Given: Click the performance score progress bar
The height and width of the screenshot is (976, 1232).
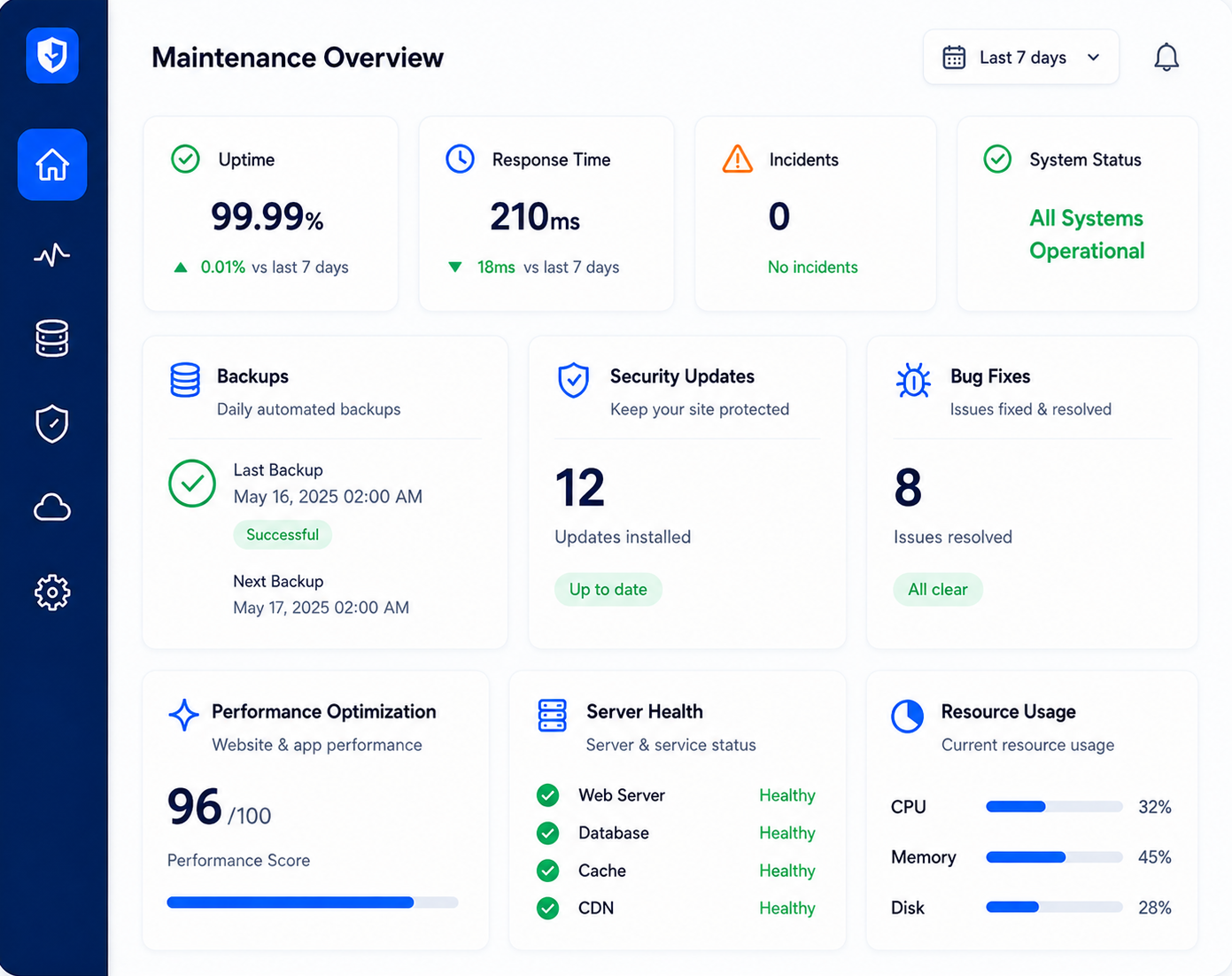Looking at the screenshot, I should (313, 902).
